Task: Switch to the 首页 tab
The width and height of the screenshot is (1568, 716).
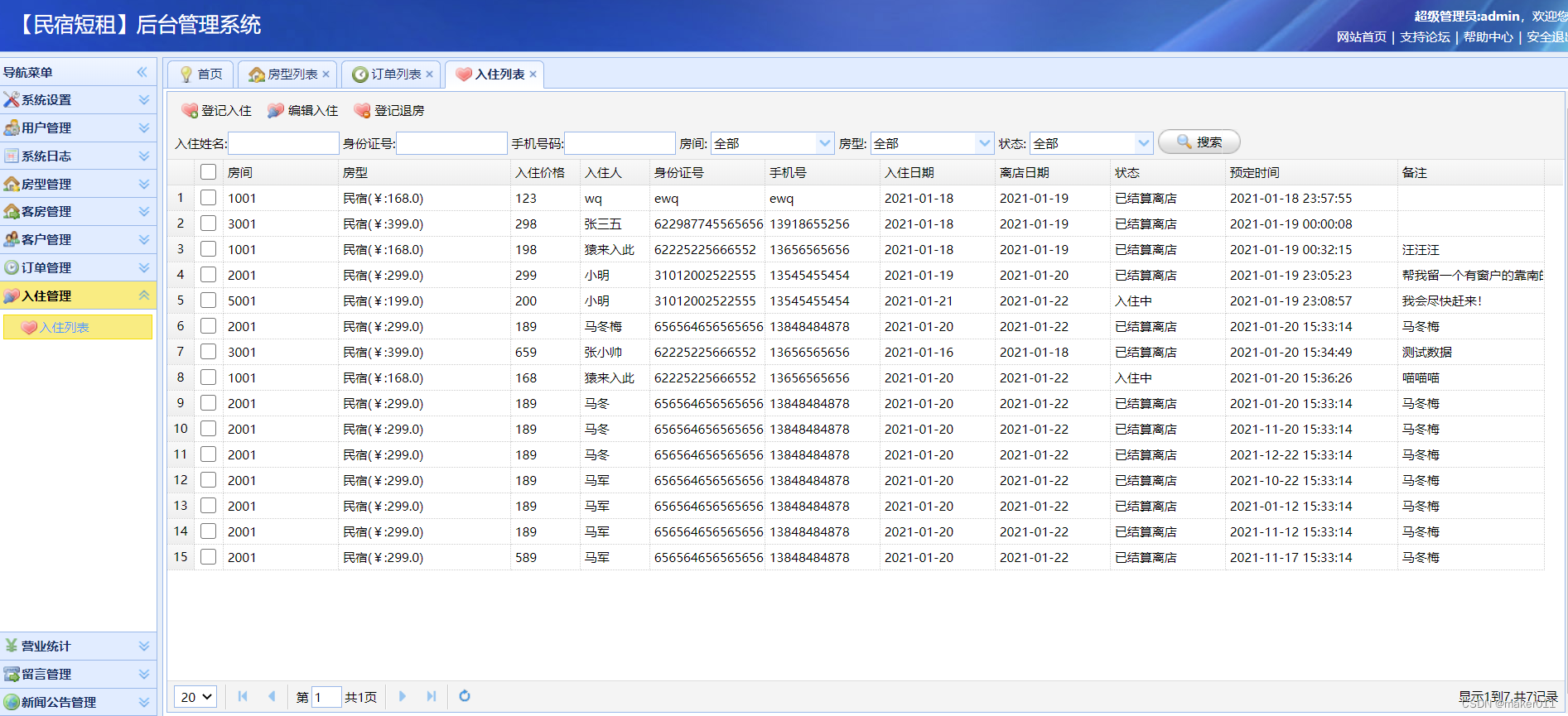Action: coord(200,74)
